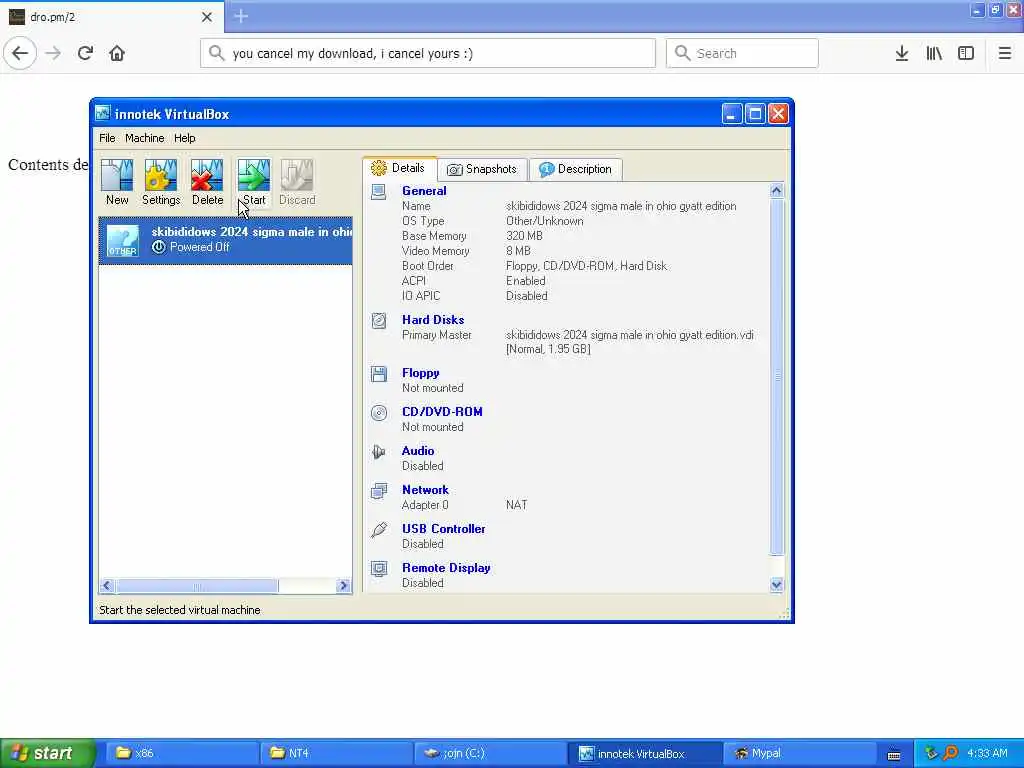1024x768 pixels.
Task: Select the dro.pm/2 browser tab
Action: [112, 16]
